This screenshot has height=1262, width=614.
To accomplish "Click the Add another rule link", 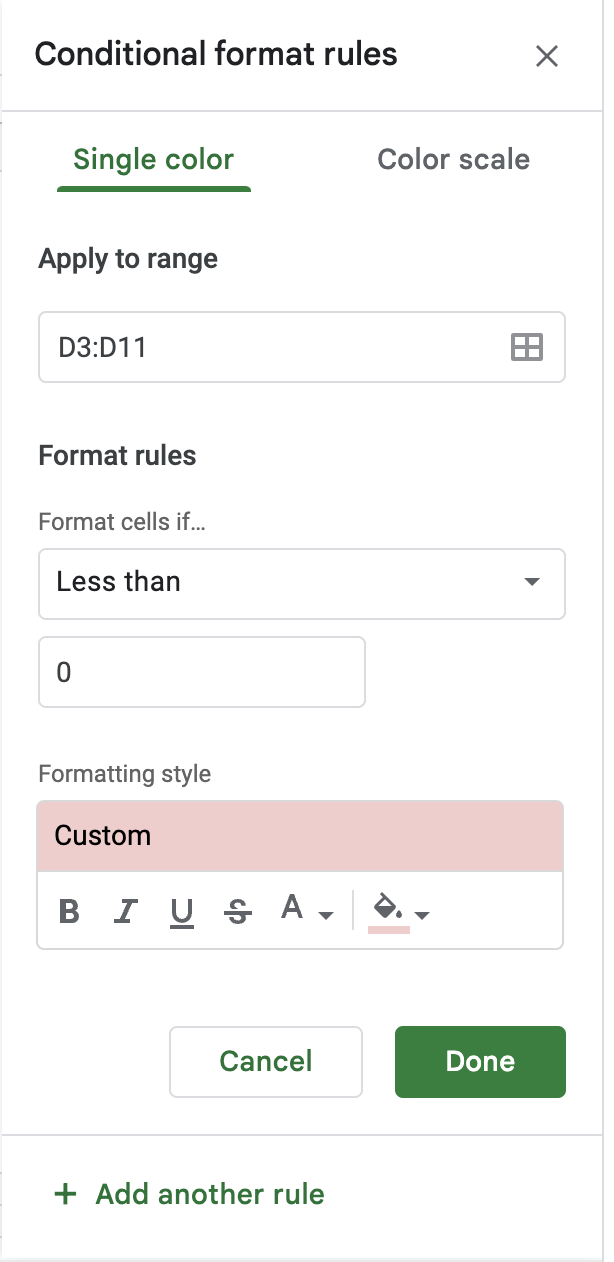I will pyautogui.click(x=210, y=1194).
